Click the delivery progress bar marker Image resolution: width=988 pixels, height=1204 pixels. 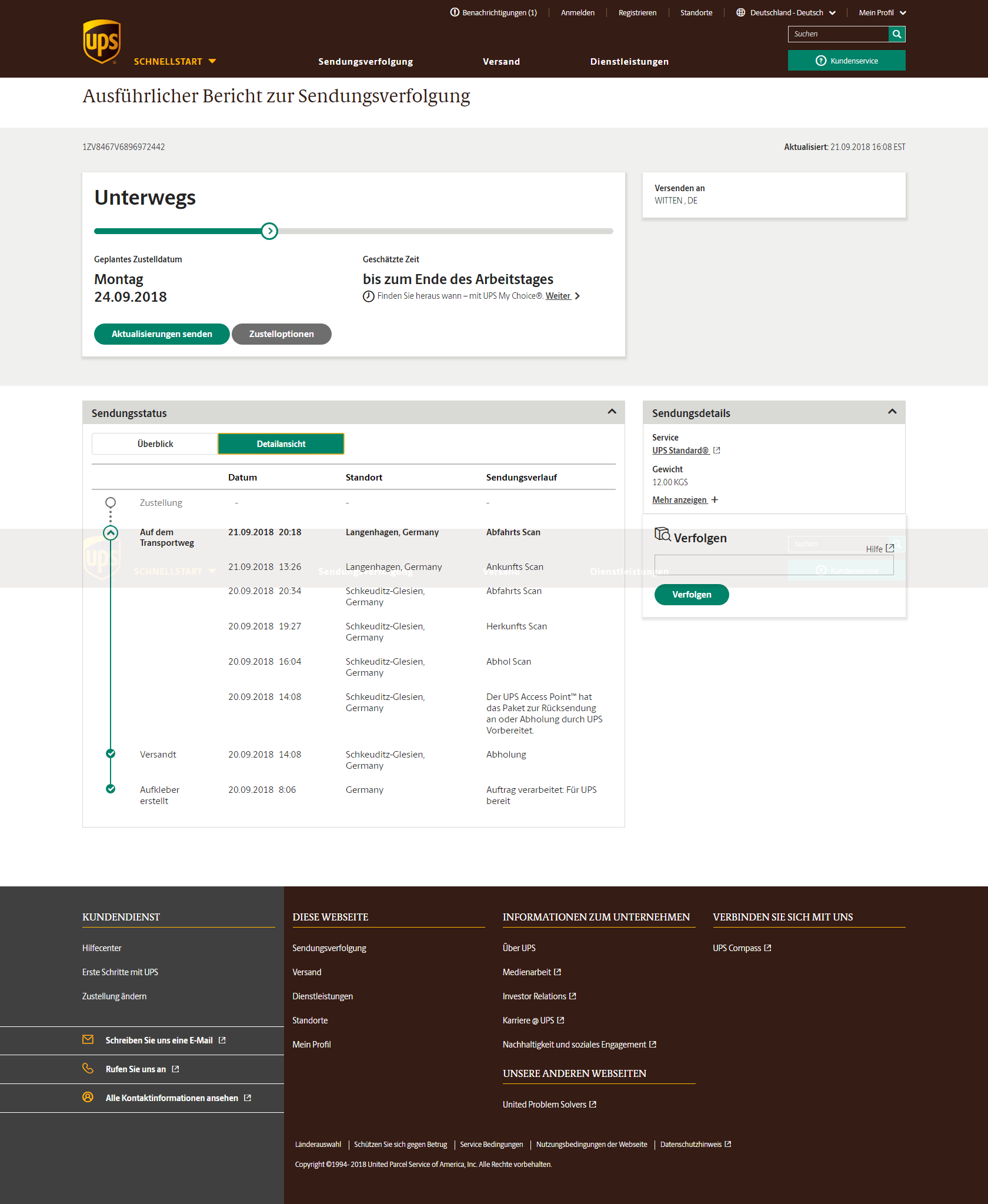tap(269, 231)
